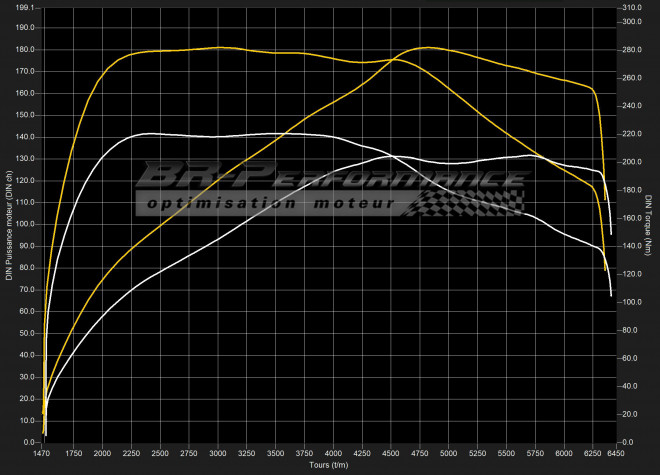Click the 'optimisation moteur' watermark text
Screen dimensions: 660x475
click(x=270, y=202)
